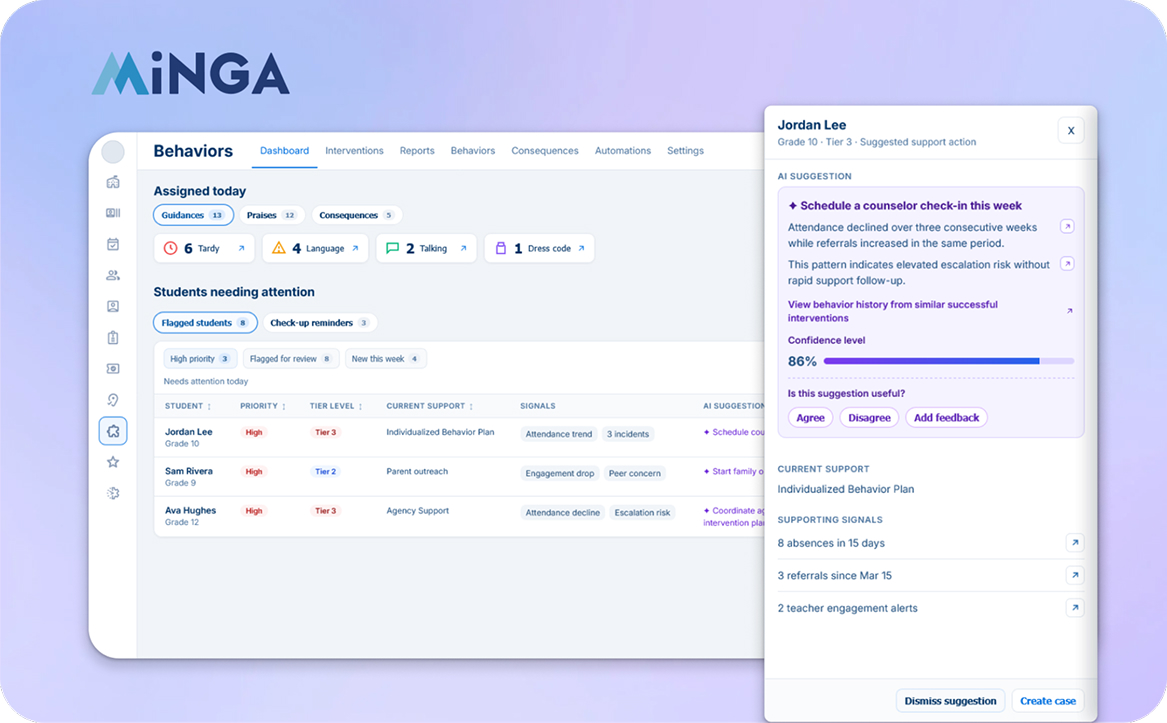Click the 'Attendance trend' signal tag
The width and height of the screenshot is (1167, 723).
559,434
